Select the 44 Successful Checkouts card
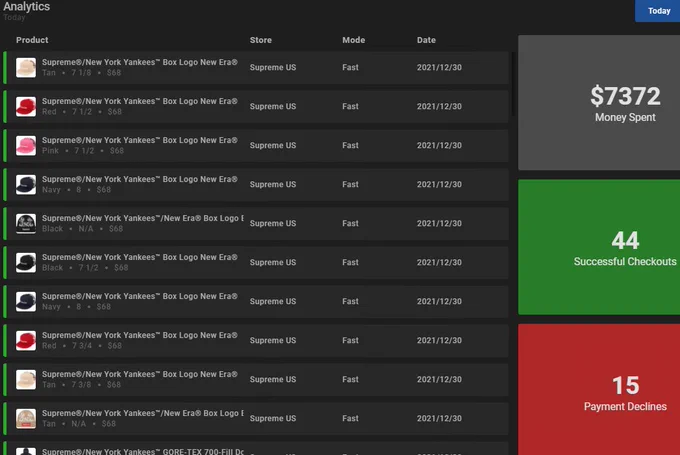Viewport: 680px width, 455px height. point(599,247)
